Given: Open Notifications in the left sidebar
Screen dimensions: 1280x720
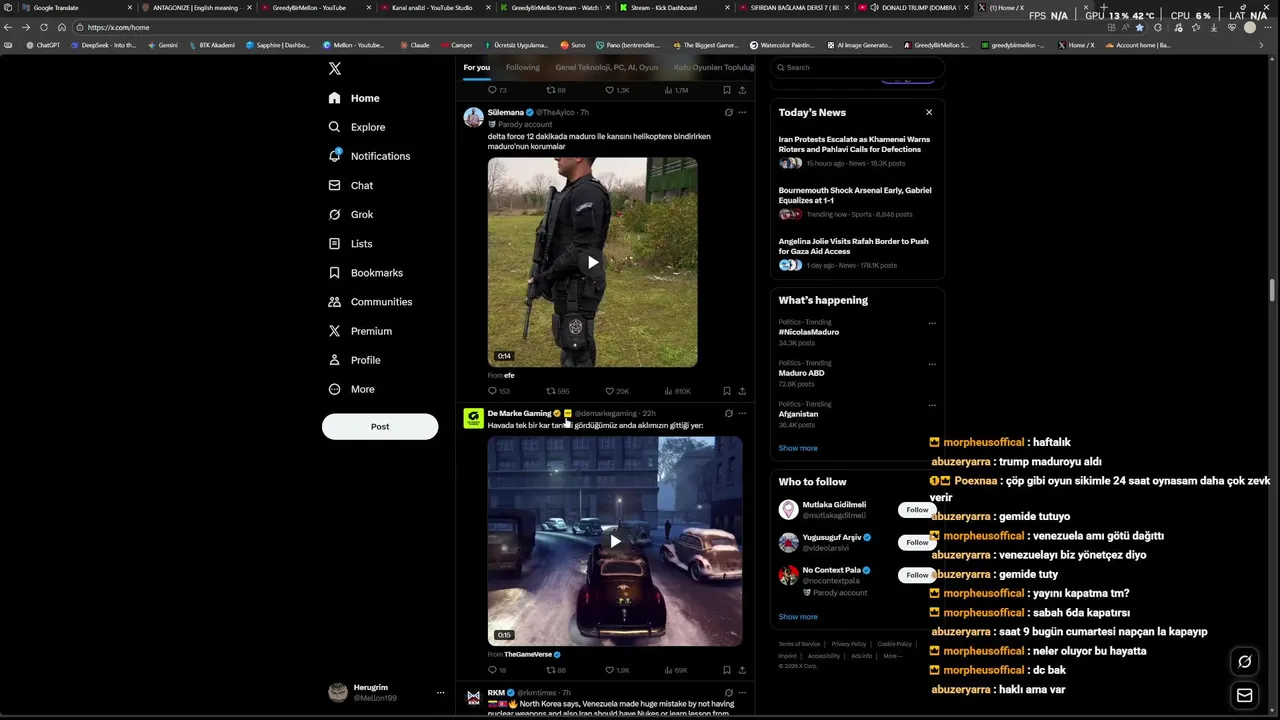Looking at the screenshot, I should [x=369, y=156].
